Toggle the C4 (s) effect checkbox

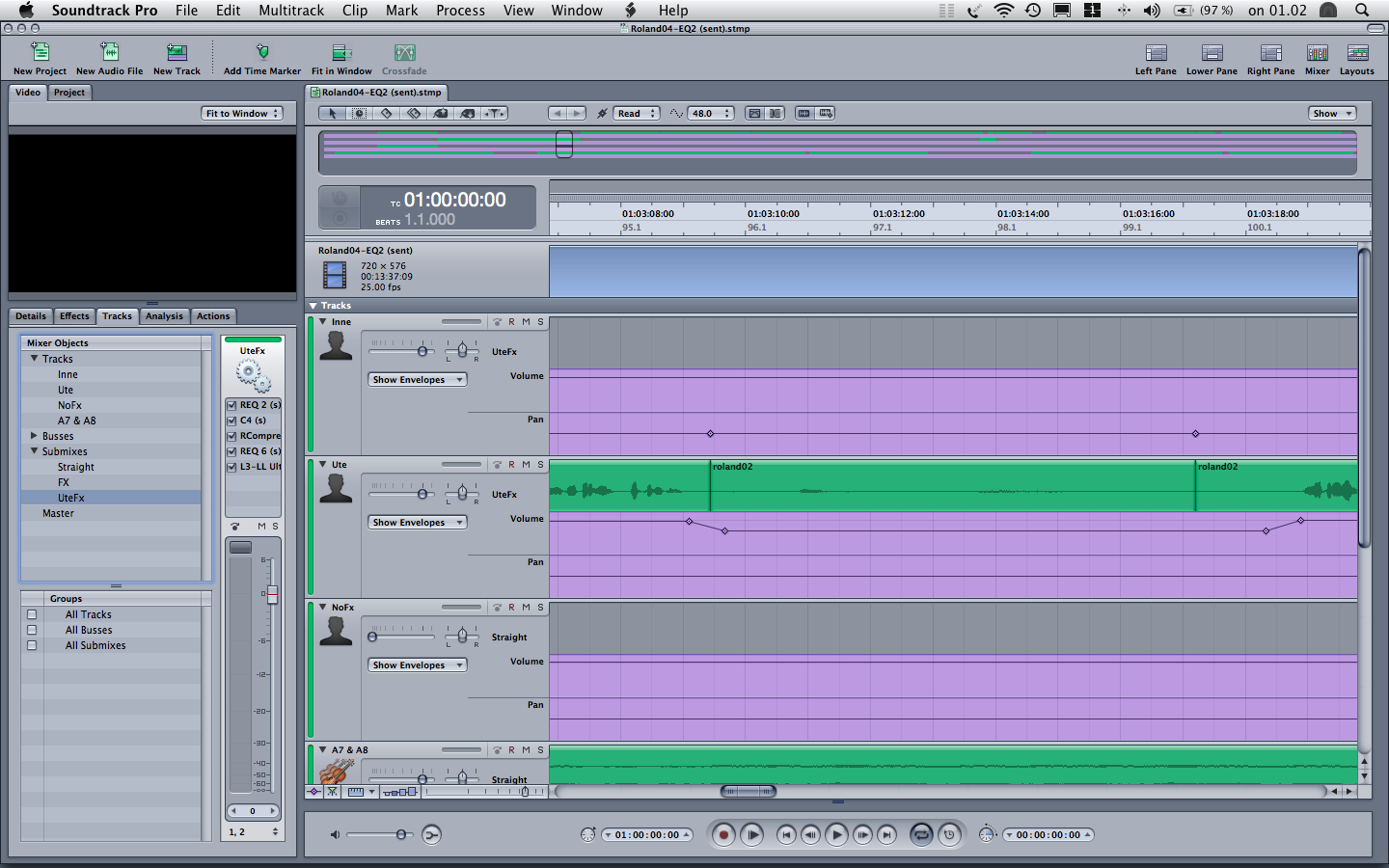pyautogui.click(x=231, y=420)
